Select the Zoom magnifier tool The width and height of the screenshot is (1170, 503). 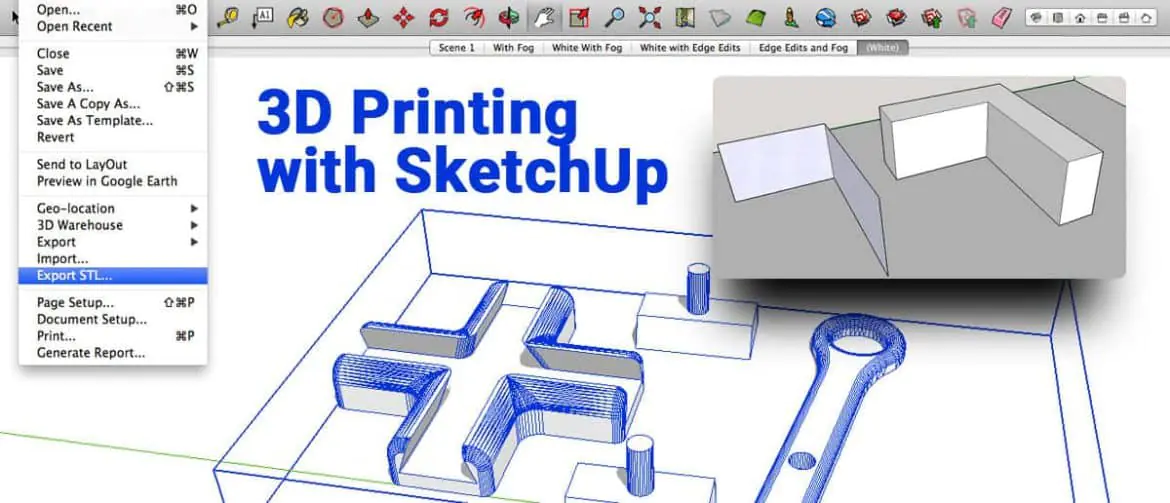(615, 16)
